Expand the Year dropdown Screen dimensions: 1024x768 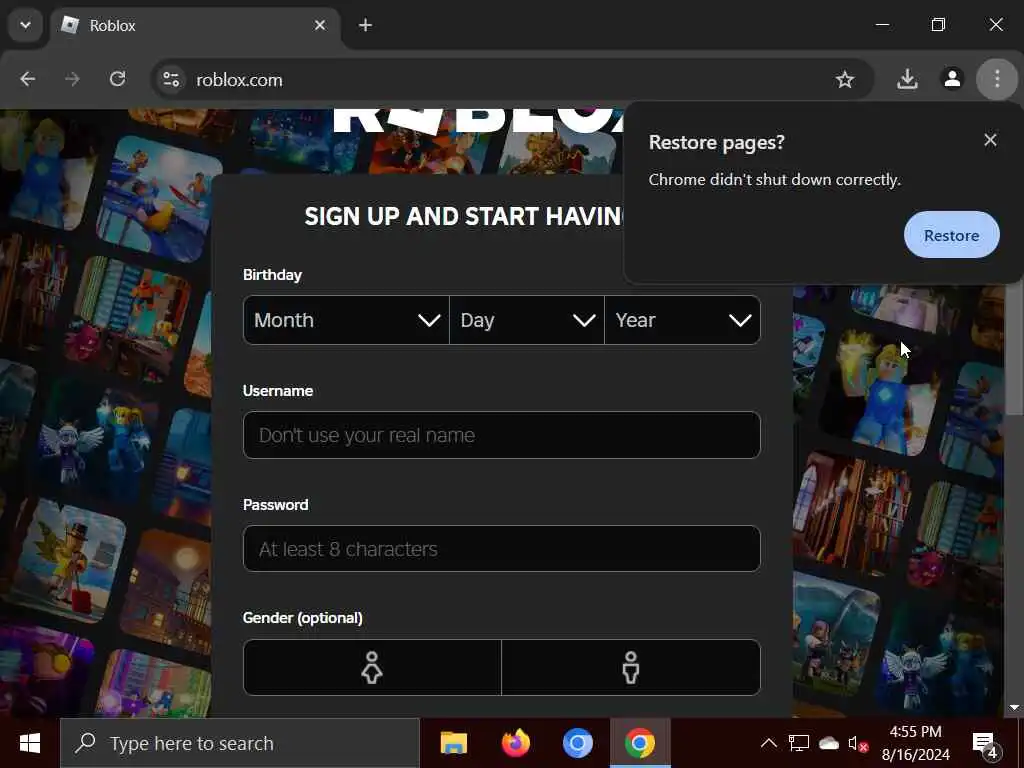[x=682, y=320]
